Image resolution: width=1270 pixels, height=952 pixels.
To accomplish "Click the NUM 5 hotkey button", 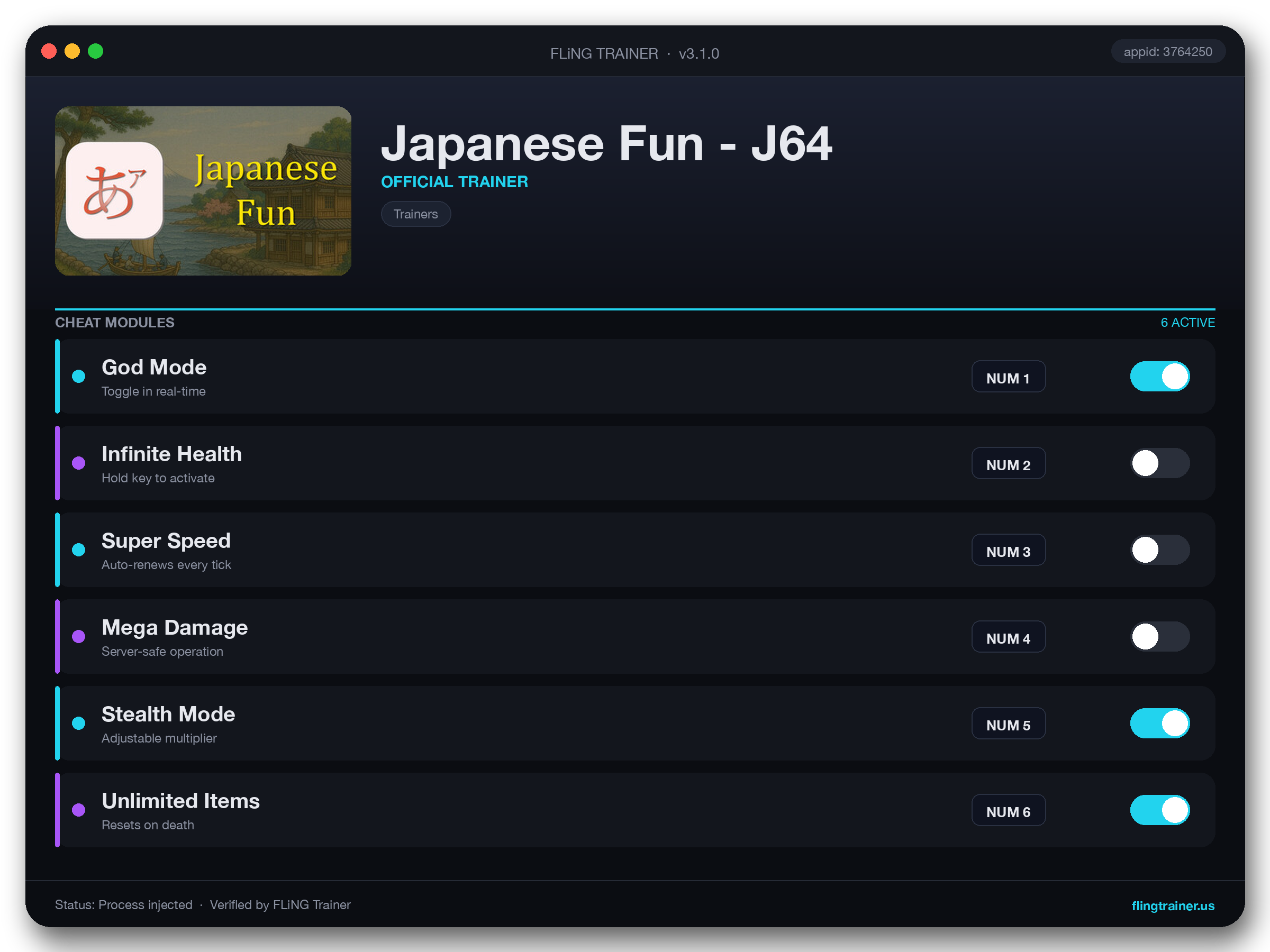I will (1008, 723).
